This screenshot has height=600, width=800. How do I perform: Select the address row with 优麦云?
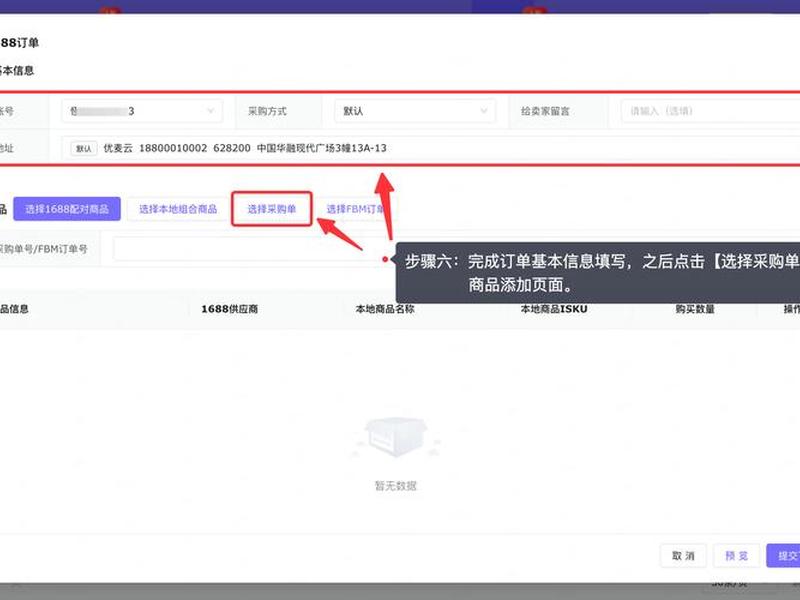pos(430,148)
